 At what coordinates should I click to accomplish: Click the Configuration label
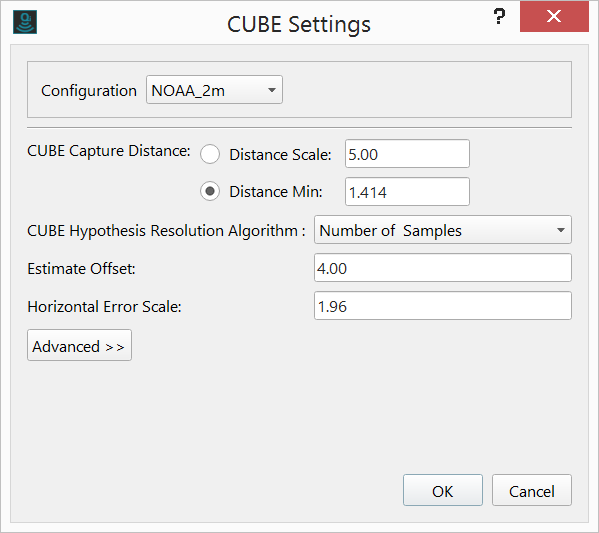tap(89, 91)
